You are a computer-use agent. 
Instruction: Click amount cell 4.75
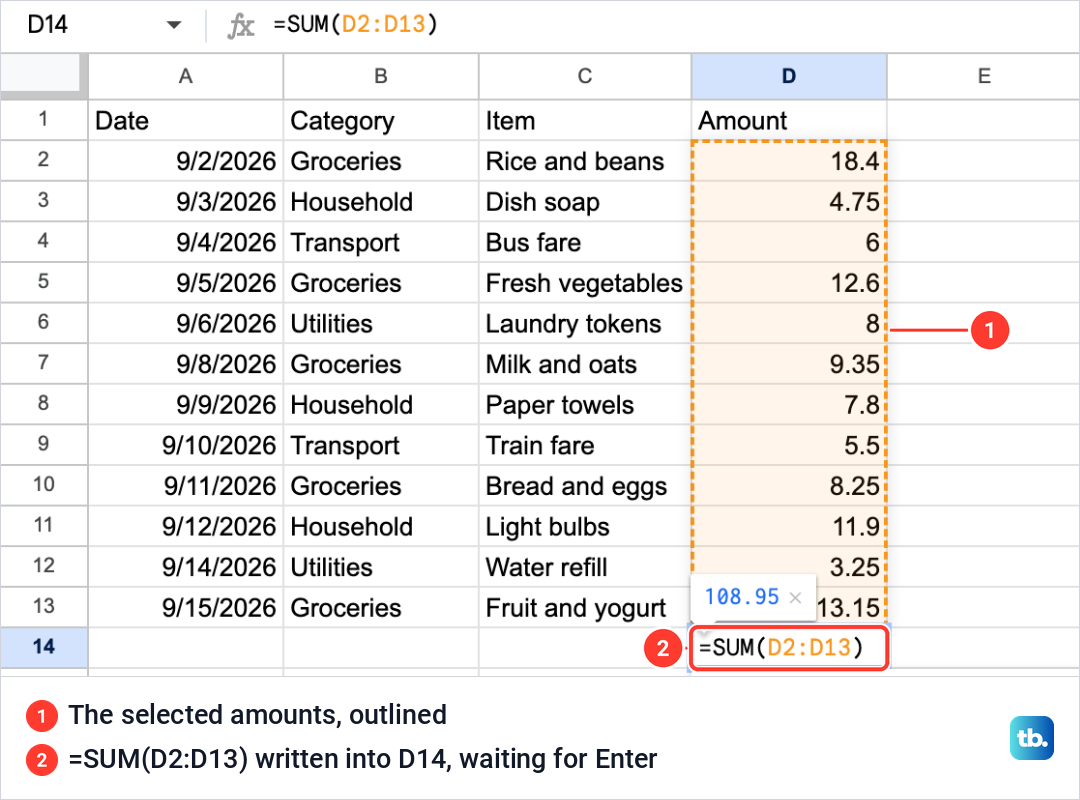pyautogui.click(x=789, y=202)
